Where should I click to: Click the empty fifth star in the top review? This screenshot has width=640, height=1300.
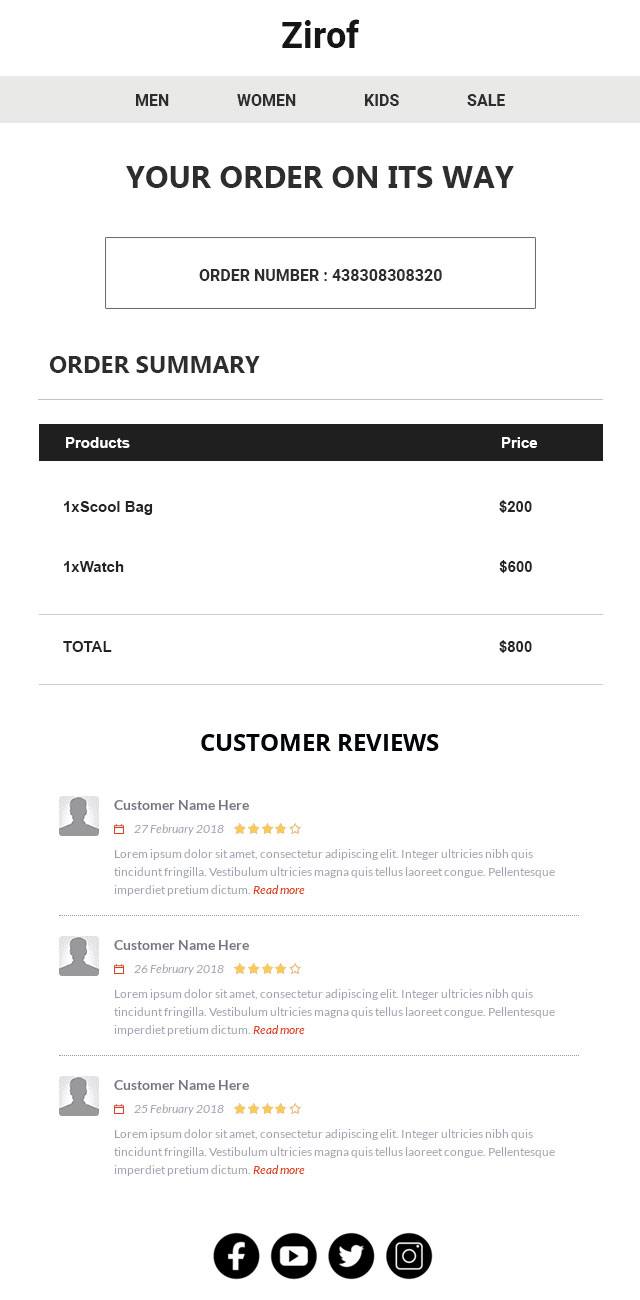[x=295, y=828]
